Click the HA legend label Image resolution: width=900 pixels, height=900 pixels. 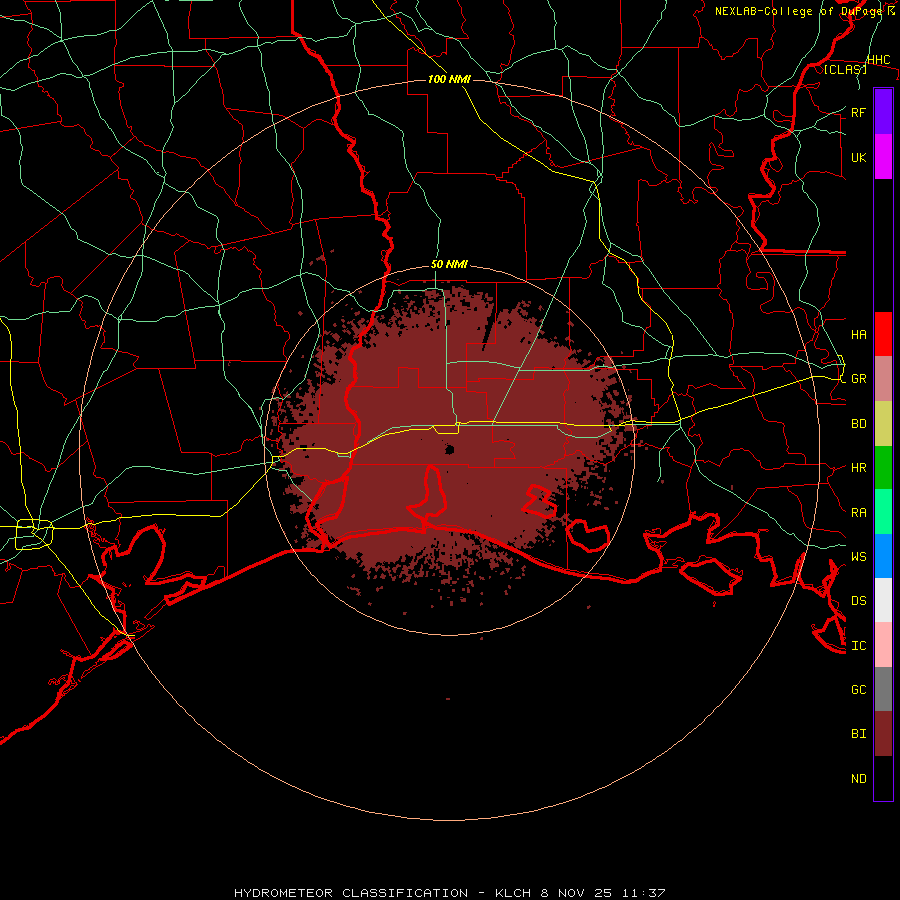tap(858, 334)
